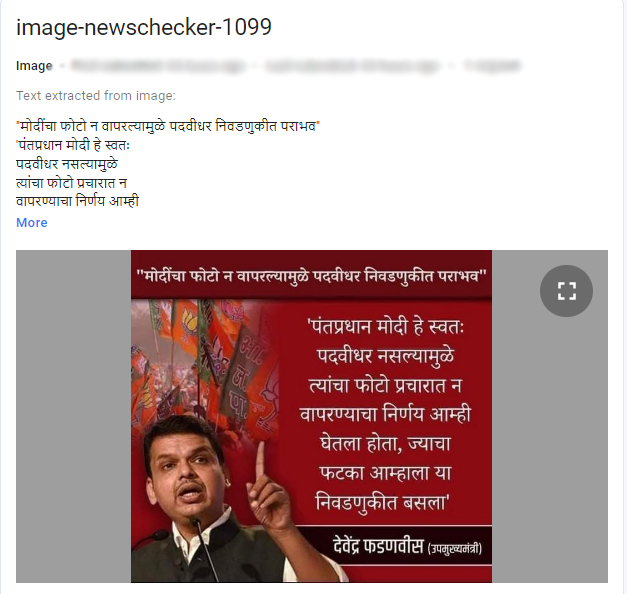
Task: Click the gray area left of the picture
Action: point(74,416)
